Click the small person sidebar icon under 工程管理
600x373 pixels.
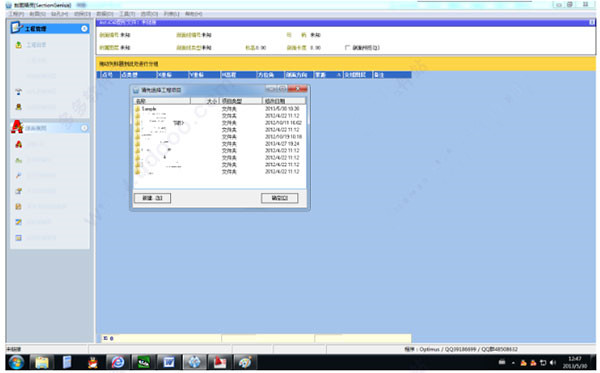click(18, 107)
